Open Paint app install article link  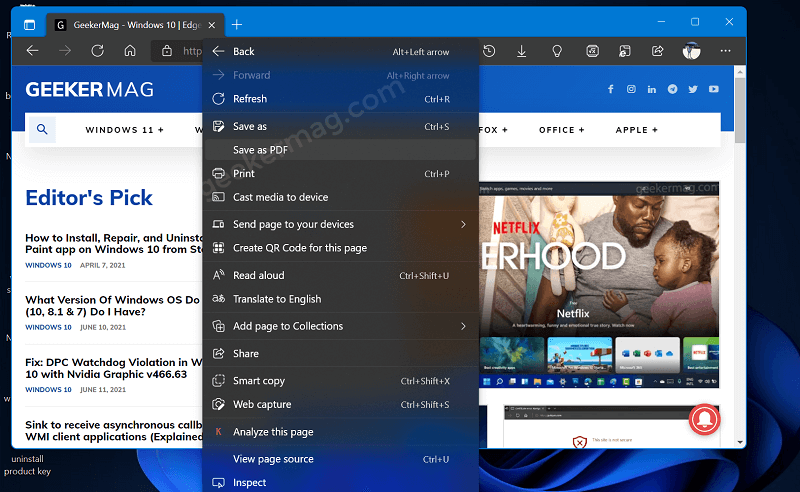(x=114, y=243)
